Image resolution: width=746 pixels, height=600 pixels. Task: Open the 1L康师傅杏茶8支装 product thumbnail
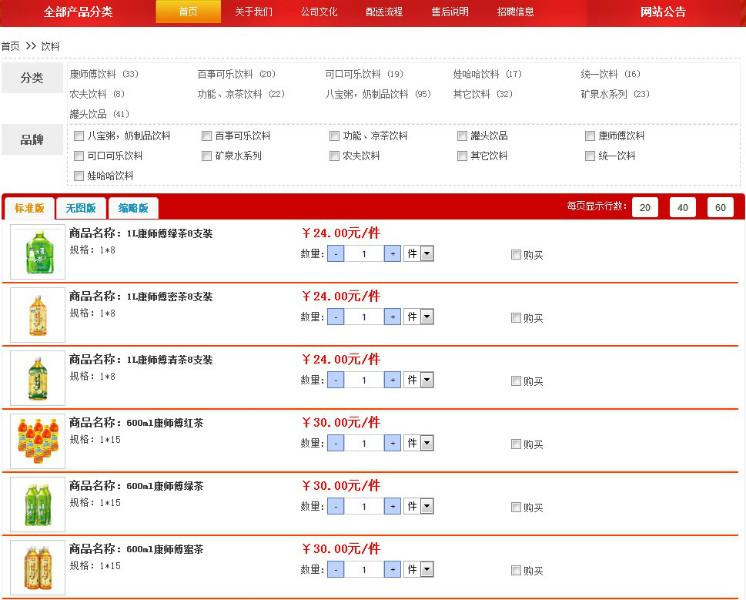(x=38, y=378)
